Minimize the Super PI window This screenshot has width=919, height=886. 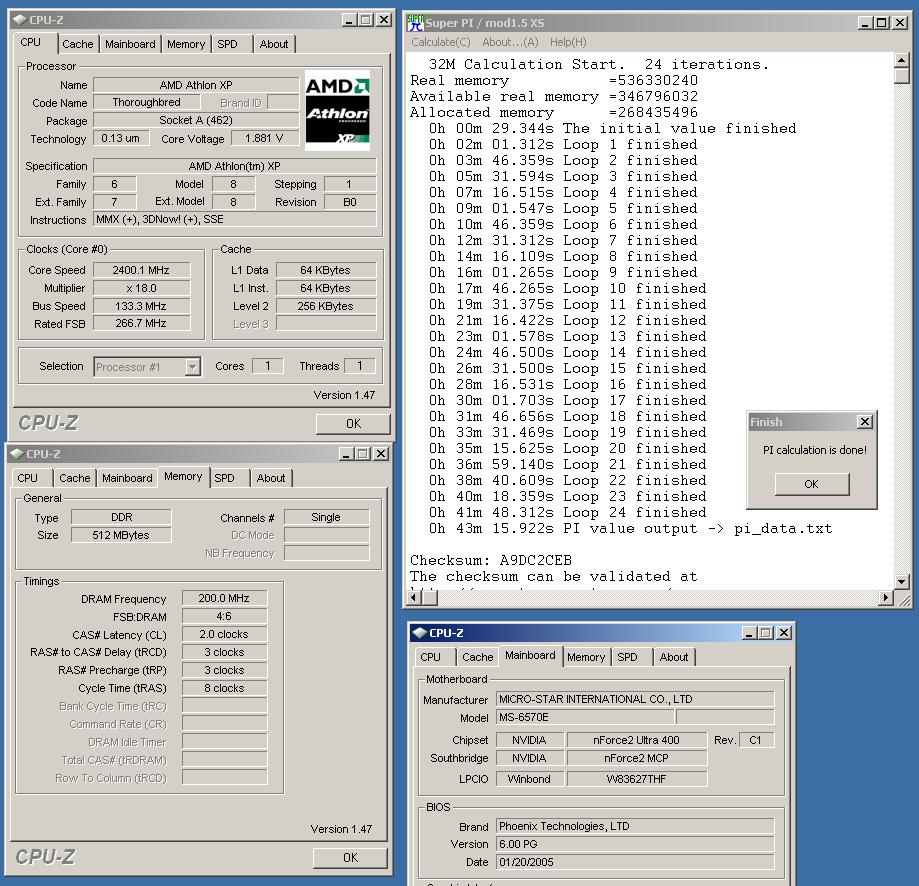coord(865,23)
